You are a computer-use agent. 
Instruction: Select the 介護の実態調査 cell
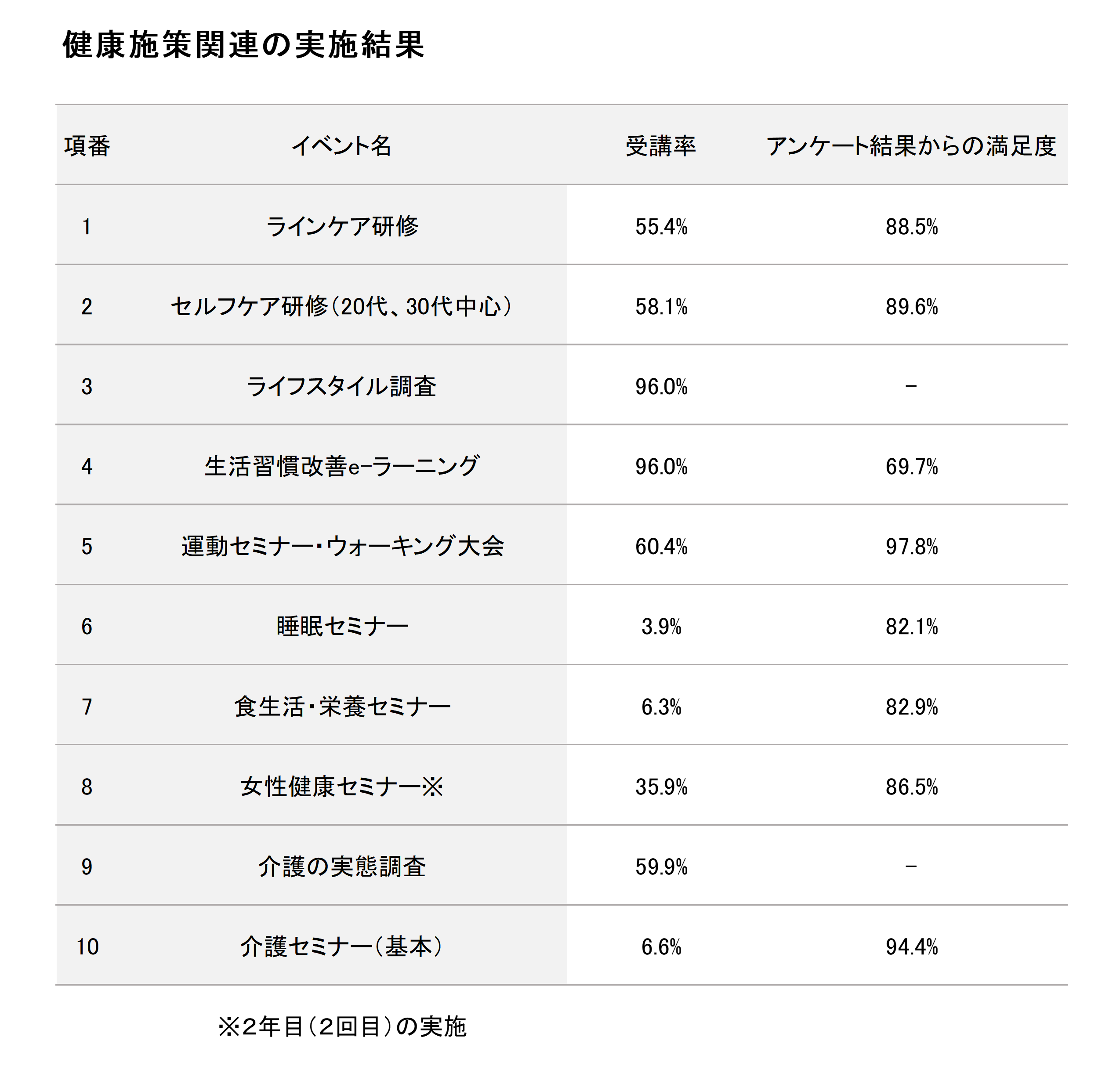(x=341, y=867)
